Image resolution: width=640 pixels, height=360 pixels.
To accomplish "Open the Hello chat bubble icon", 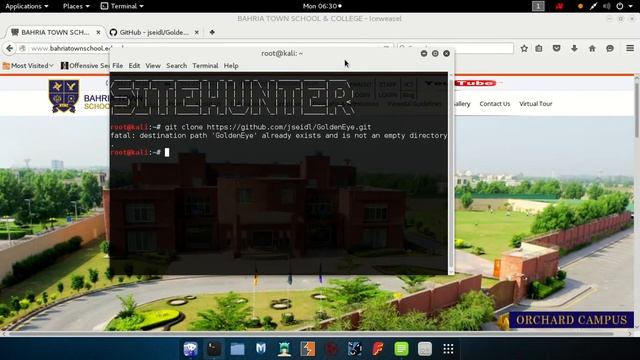I will click(610, 49).
